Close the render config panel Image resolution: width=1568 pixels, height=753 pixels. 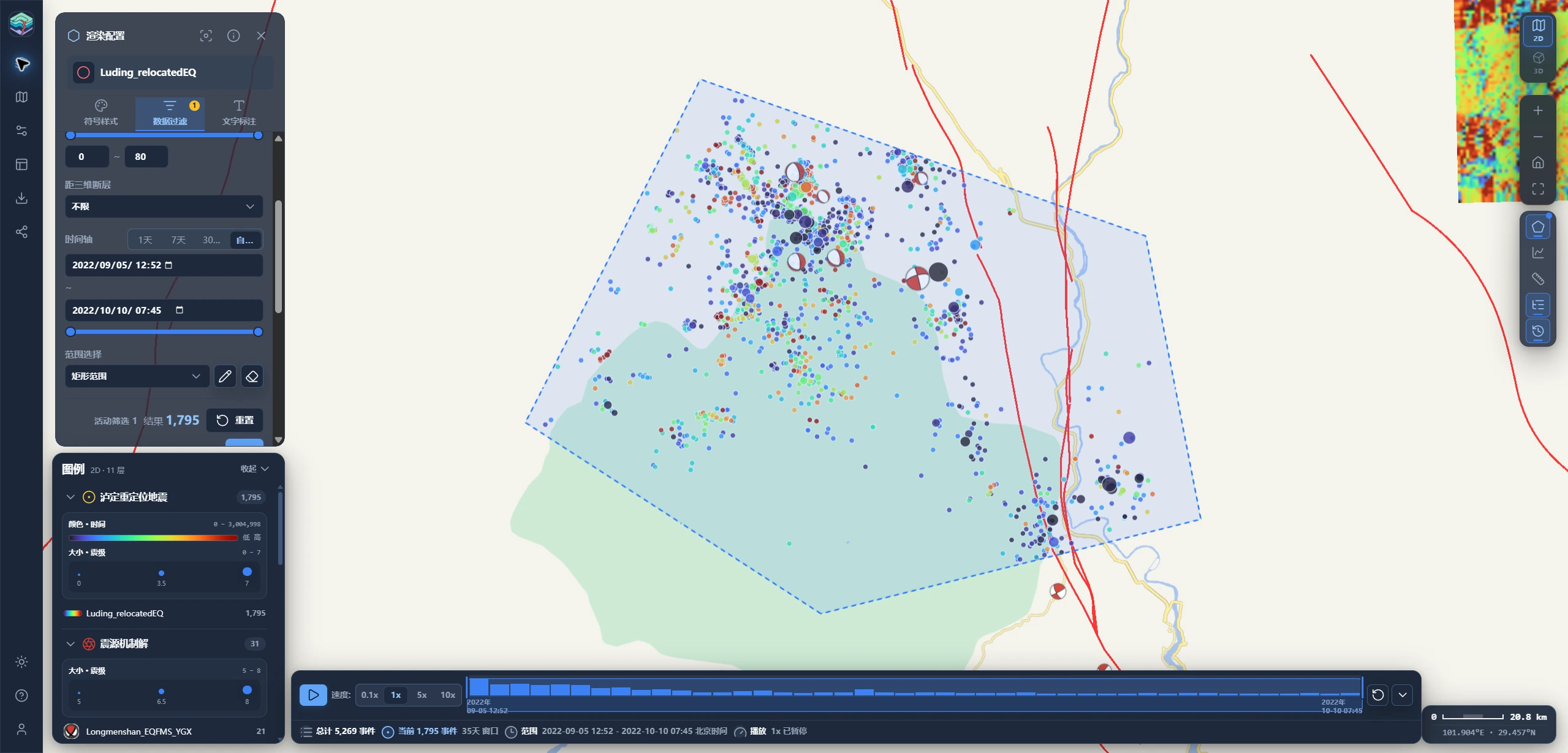261,36
